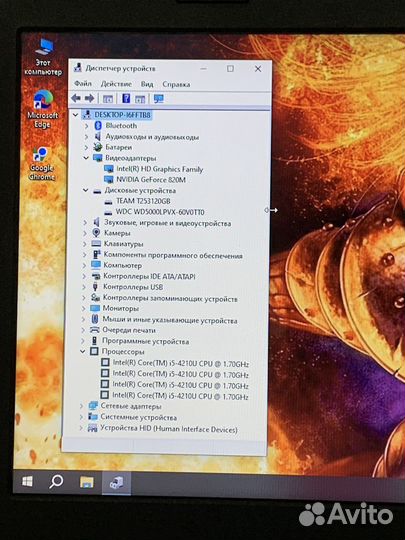Viewport: 405px width, 540px height.
Task: Minimize the Диспетчер устройств window
Action: tap(204, 68)
